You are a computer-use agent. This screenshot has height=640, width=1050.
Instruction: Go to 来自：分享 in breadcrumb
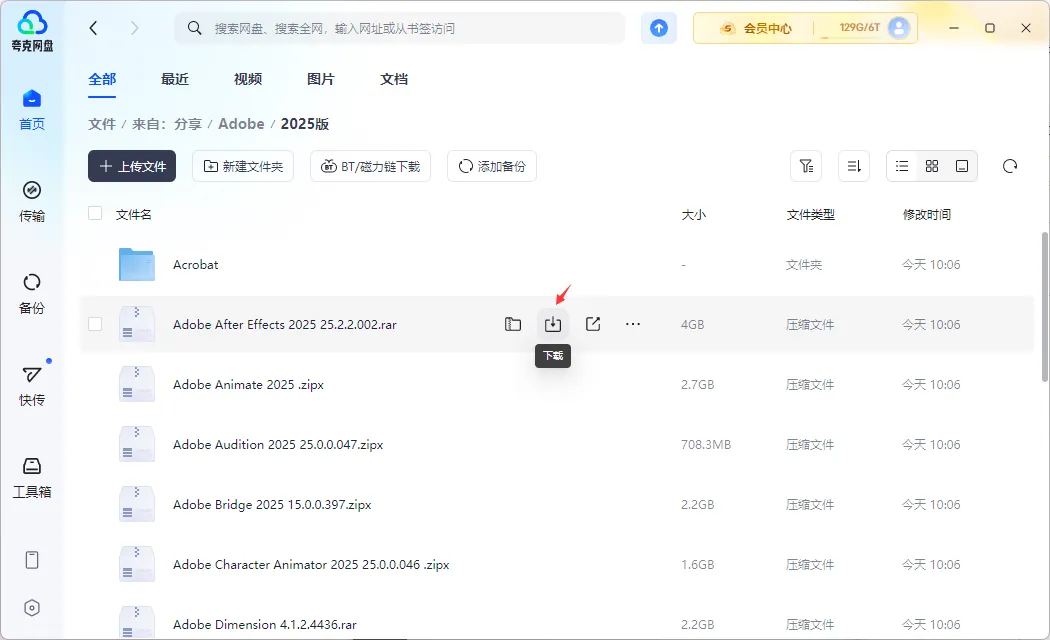[x=167, y=124]
